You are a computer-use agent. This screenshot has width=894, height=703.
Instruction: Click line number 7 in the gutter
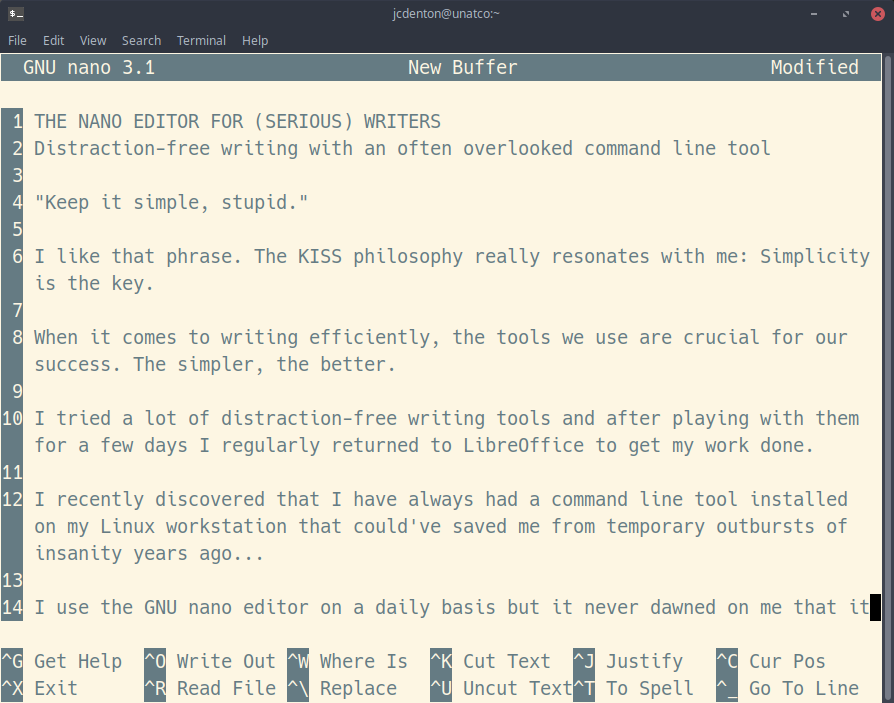point(18,310)
